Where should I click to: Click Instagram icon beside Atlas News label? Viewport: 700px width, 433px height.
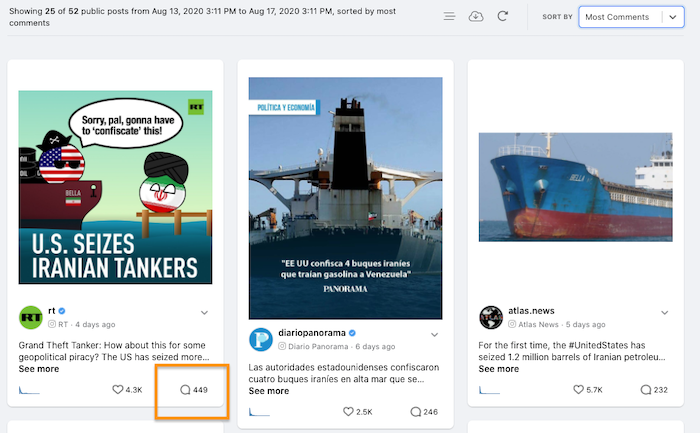512,324
